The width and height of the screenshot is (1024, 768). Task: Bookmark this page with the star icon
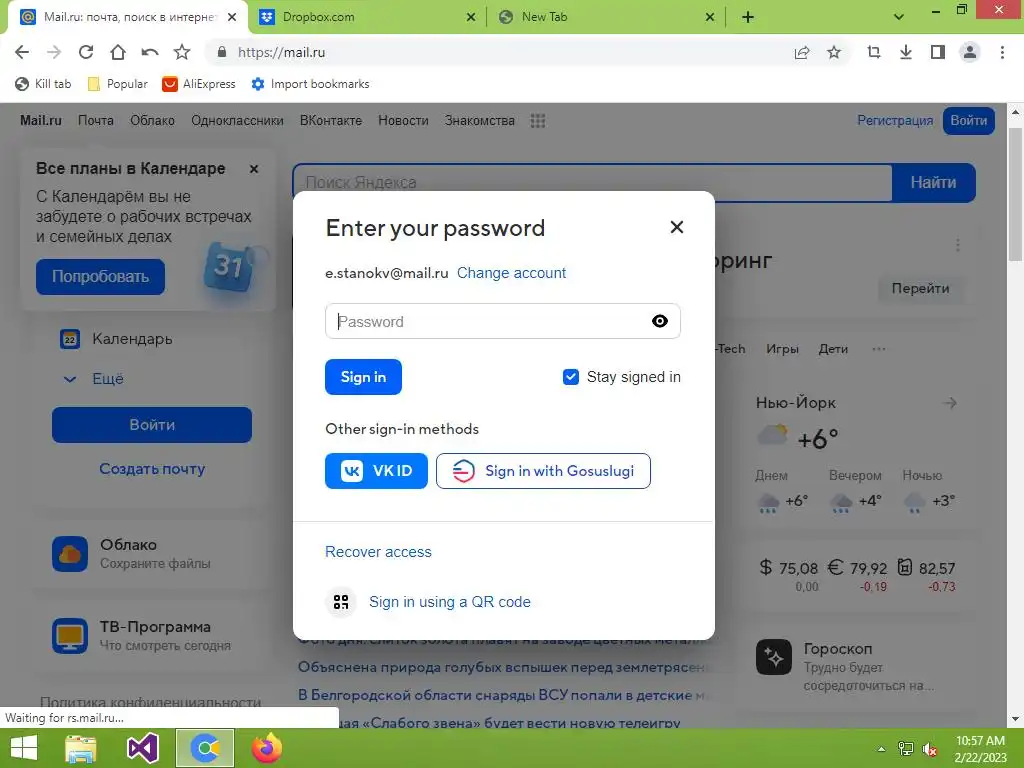pos(834,52)
